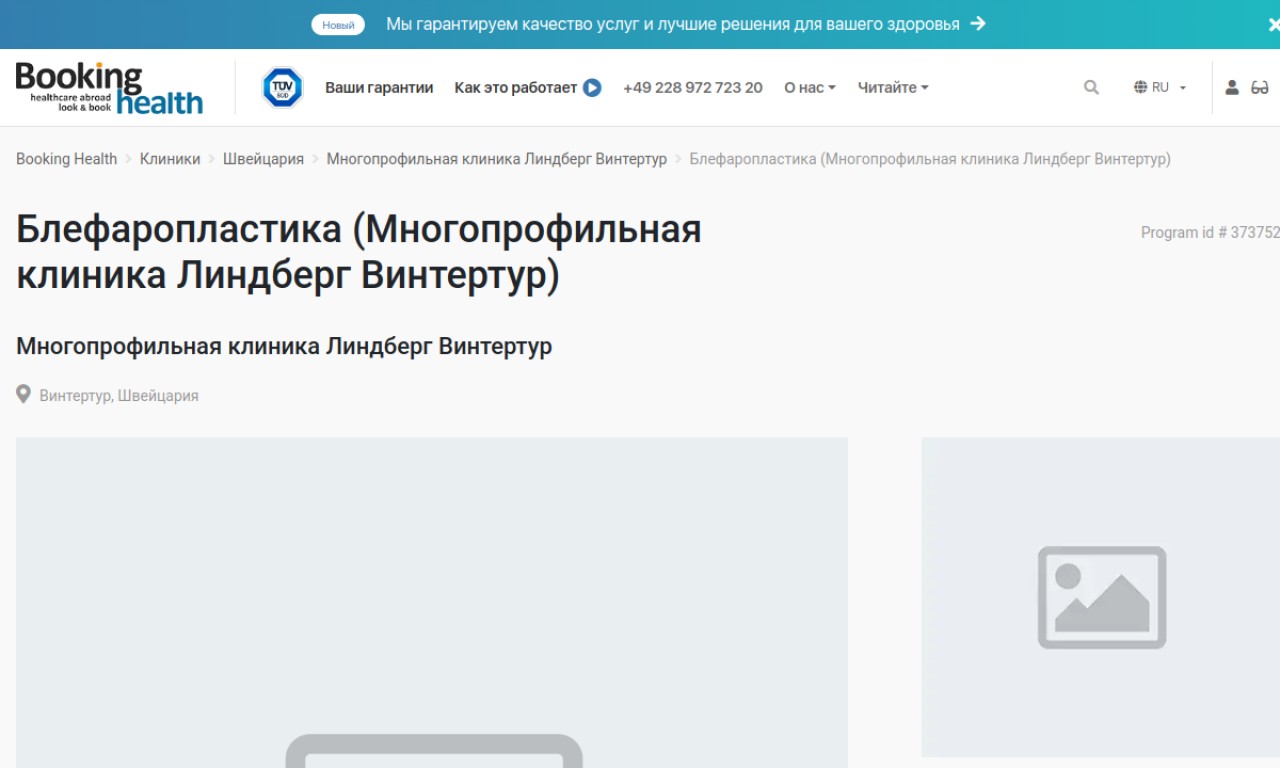Viewport: 1280px width, 768px height.
Task: Click the play icon beside Как это работает
Action: [x=592, y=88]
